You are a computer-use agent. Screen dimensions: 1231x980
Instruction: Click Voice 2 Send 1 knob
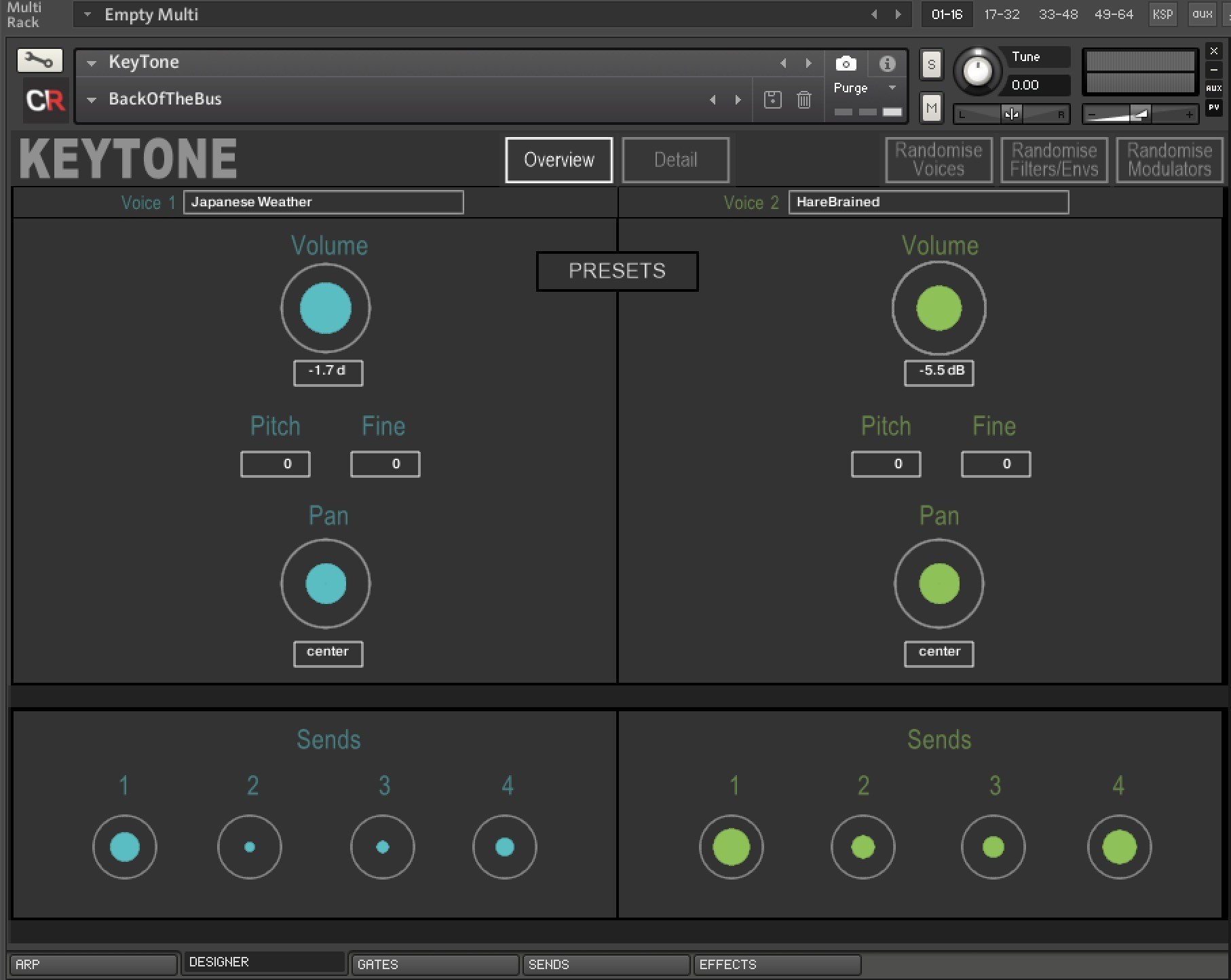(732, 847)
